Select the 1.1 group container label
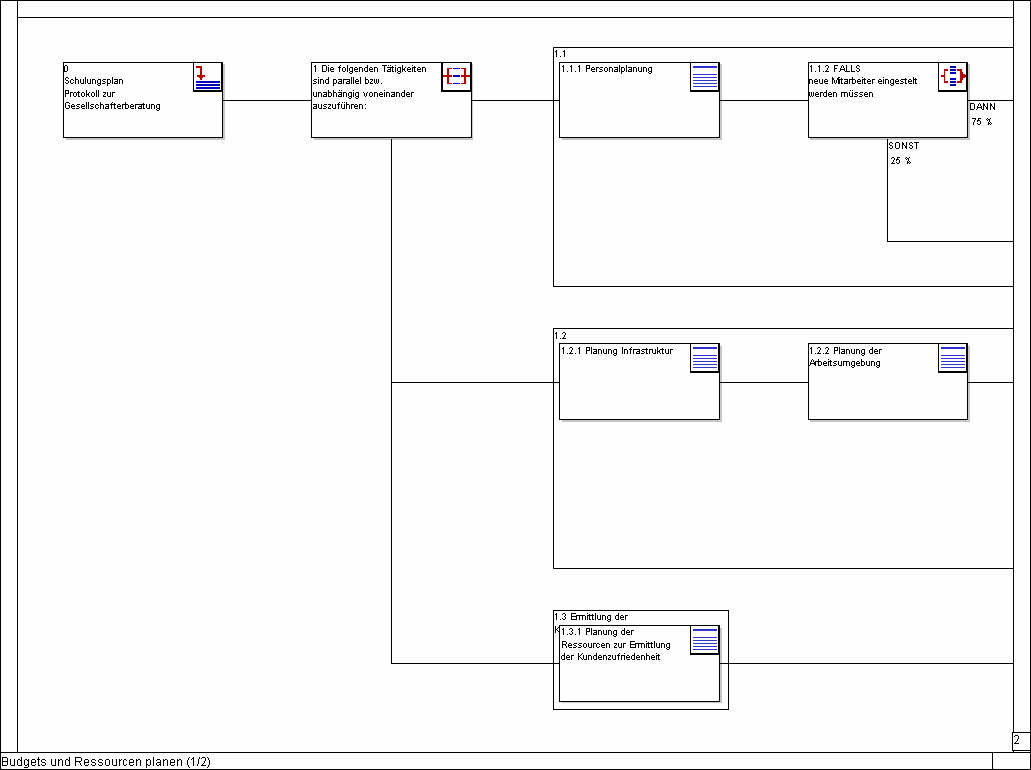This screenshot has height=770, width=1031. point(560,53)
